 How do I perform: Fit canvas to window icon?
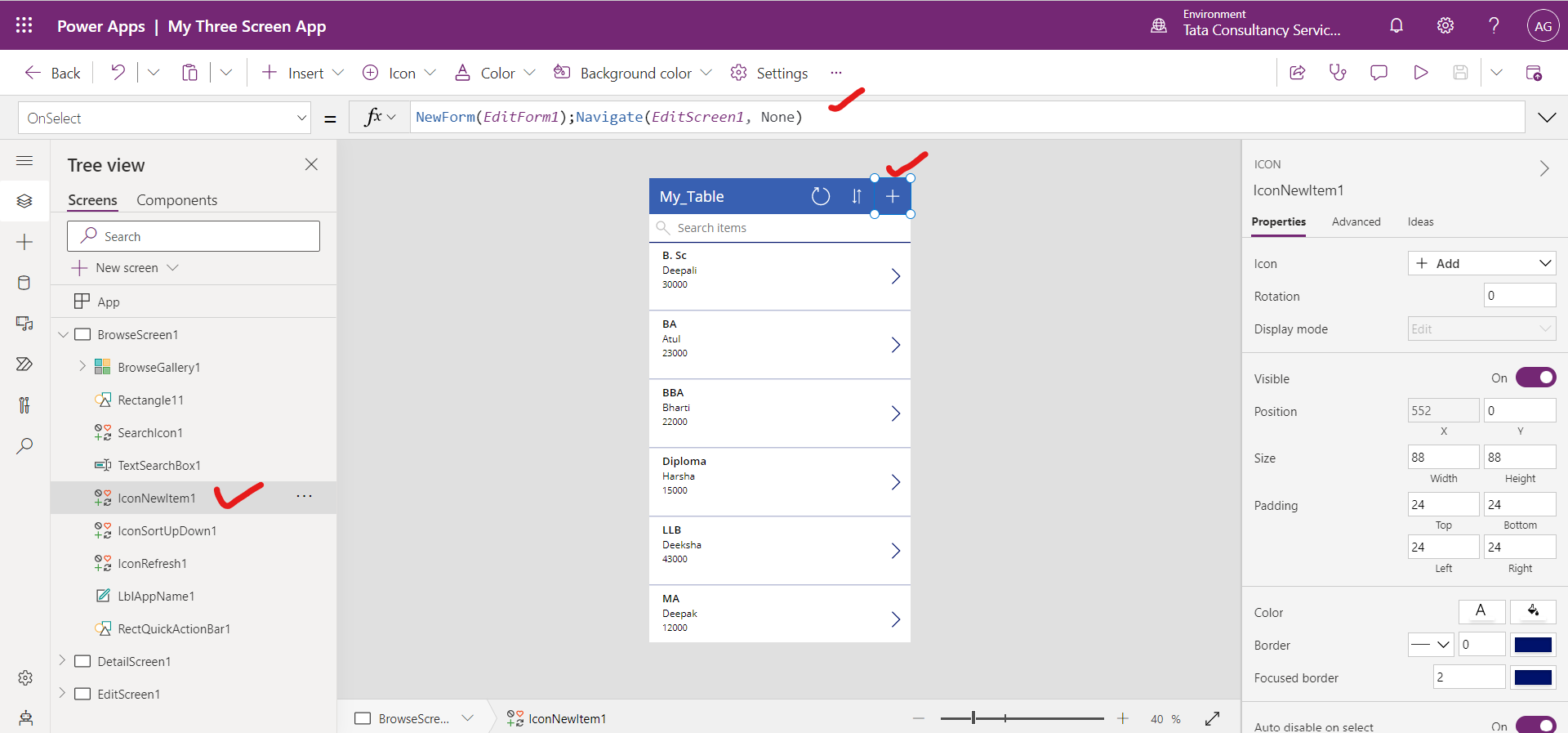tap(1212, 718)
